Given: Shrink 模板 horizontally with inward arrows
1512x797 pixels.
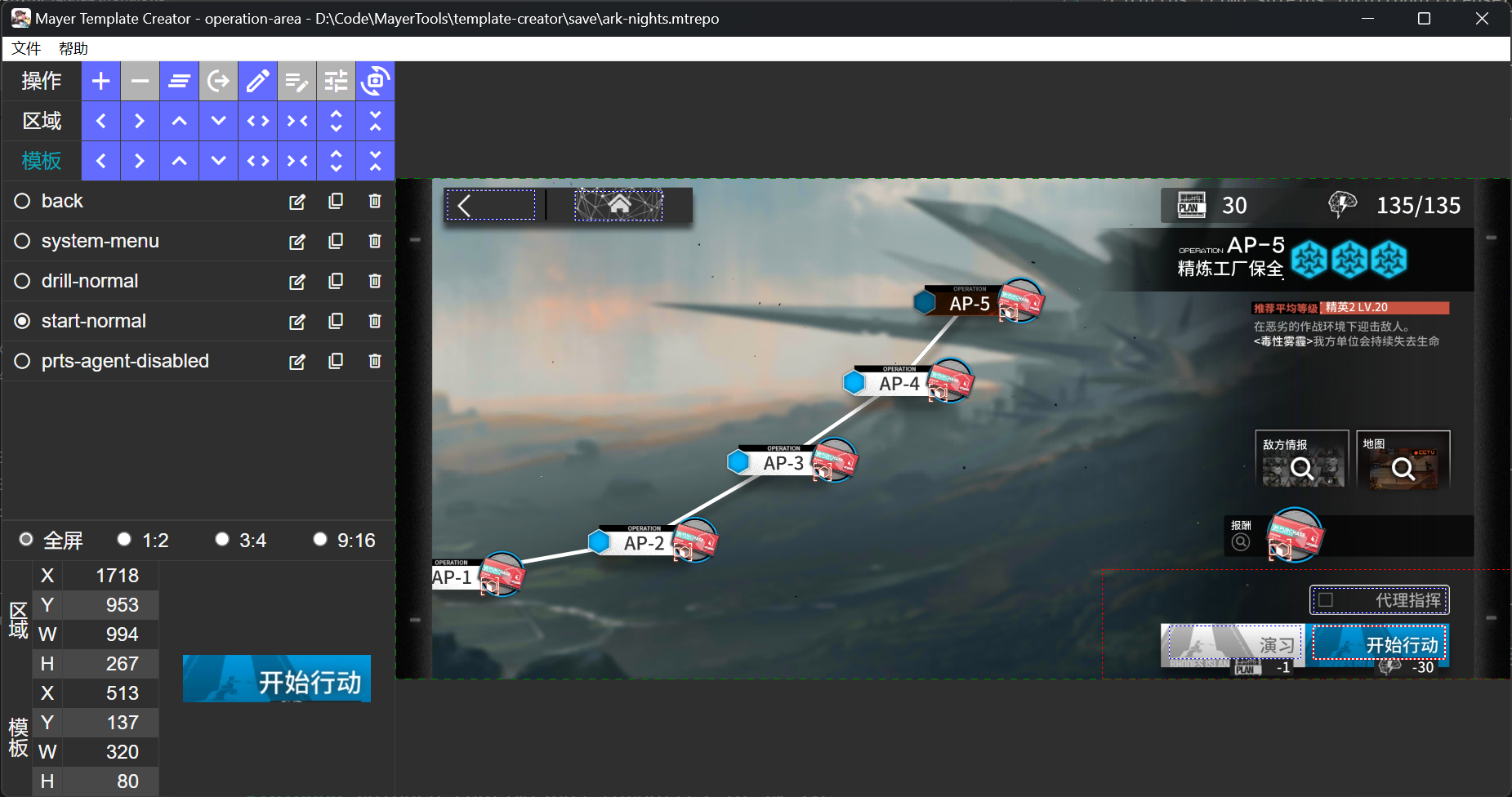Looking at the screenshot, I should click(297, 161).
